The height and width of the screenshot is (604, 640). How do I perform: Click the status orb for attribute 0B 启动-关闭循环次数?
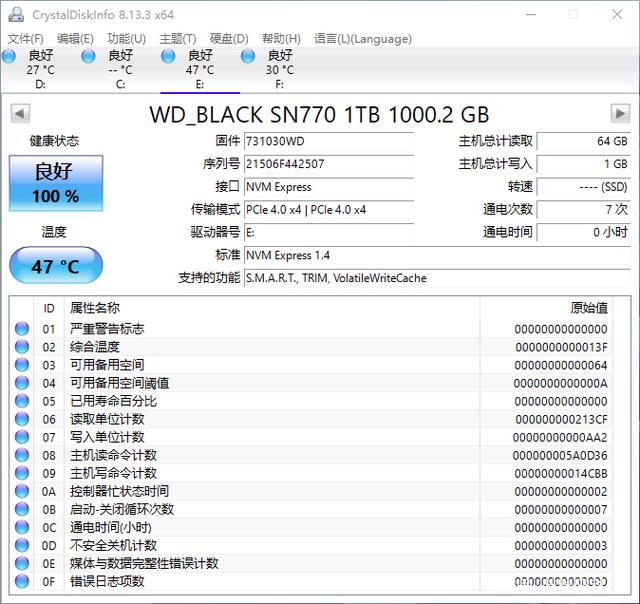click(22, 509)
